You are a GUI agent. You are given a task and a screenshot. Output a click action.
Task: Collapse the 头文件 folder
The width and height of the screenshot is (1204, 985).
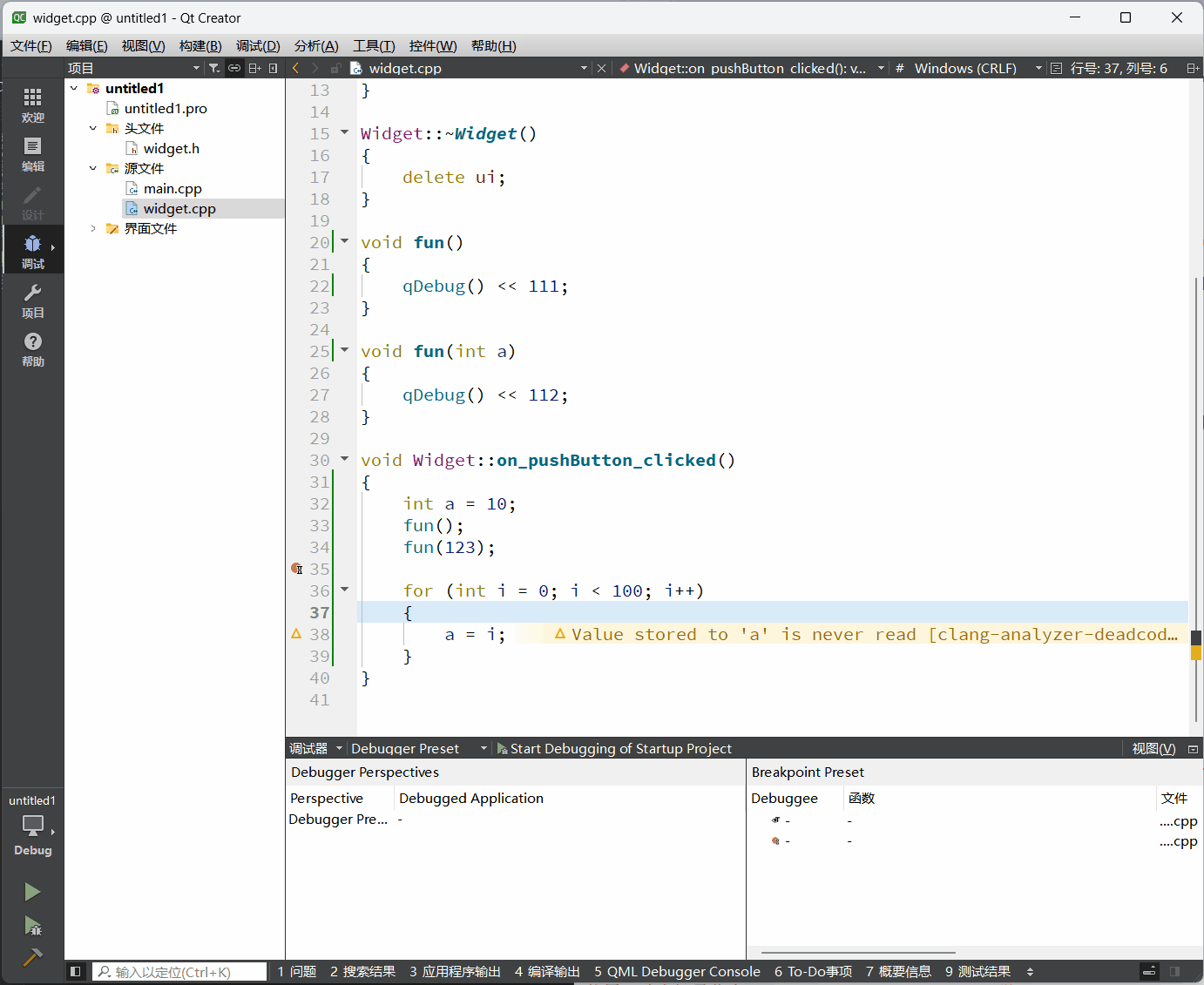[93, 128]
